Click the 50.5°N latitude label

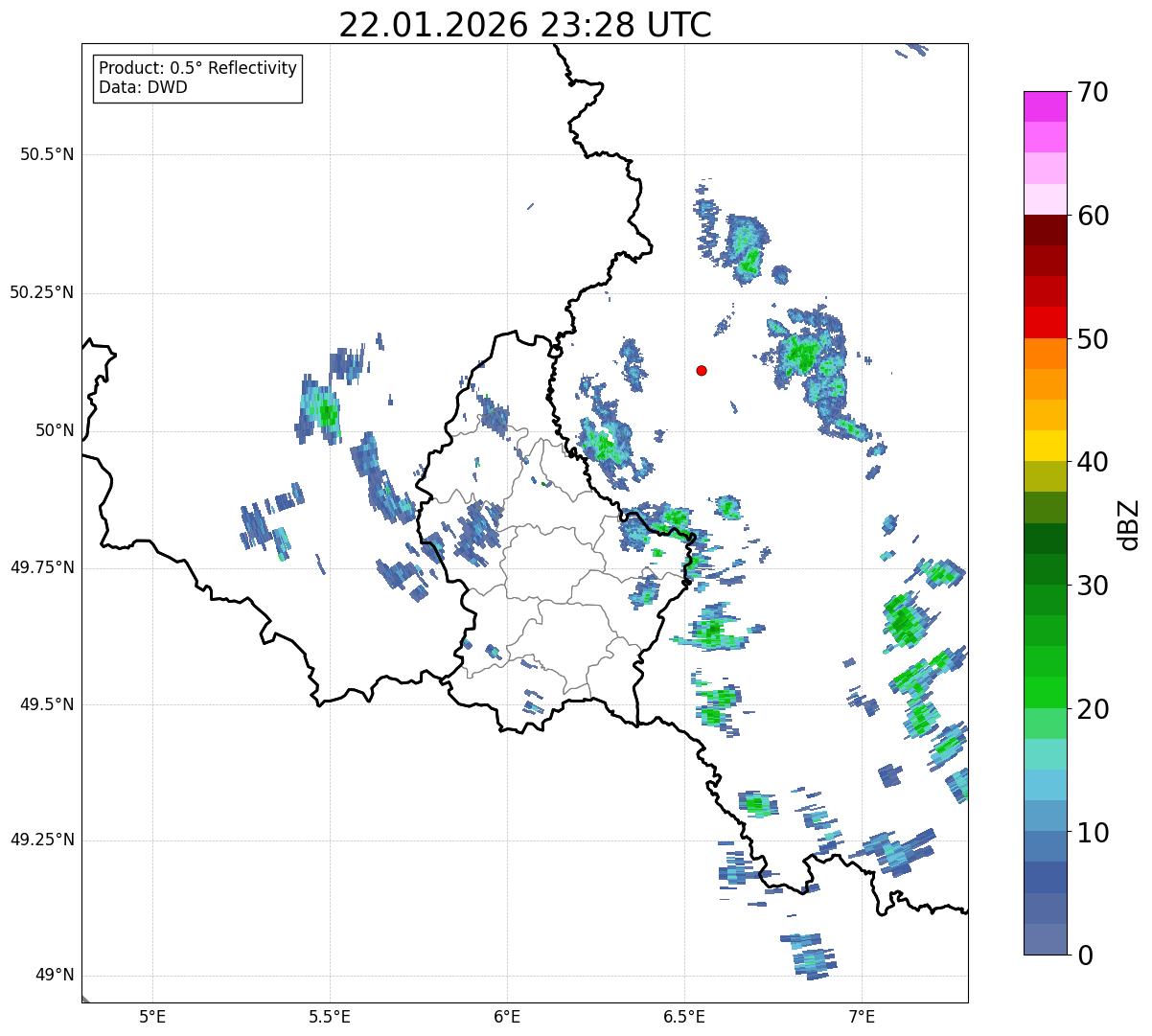tap(46, 154)
